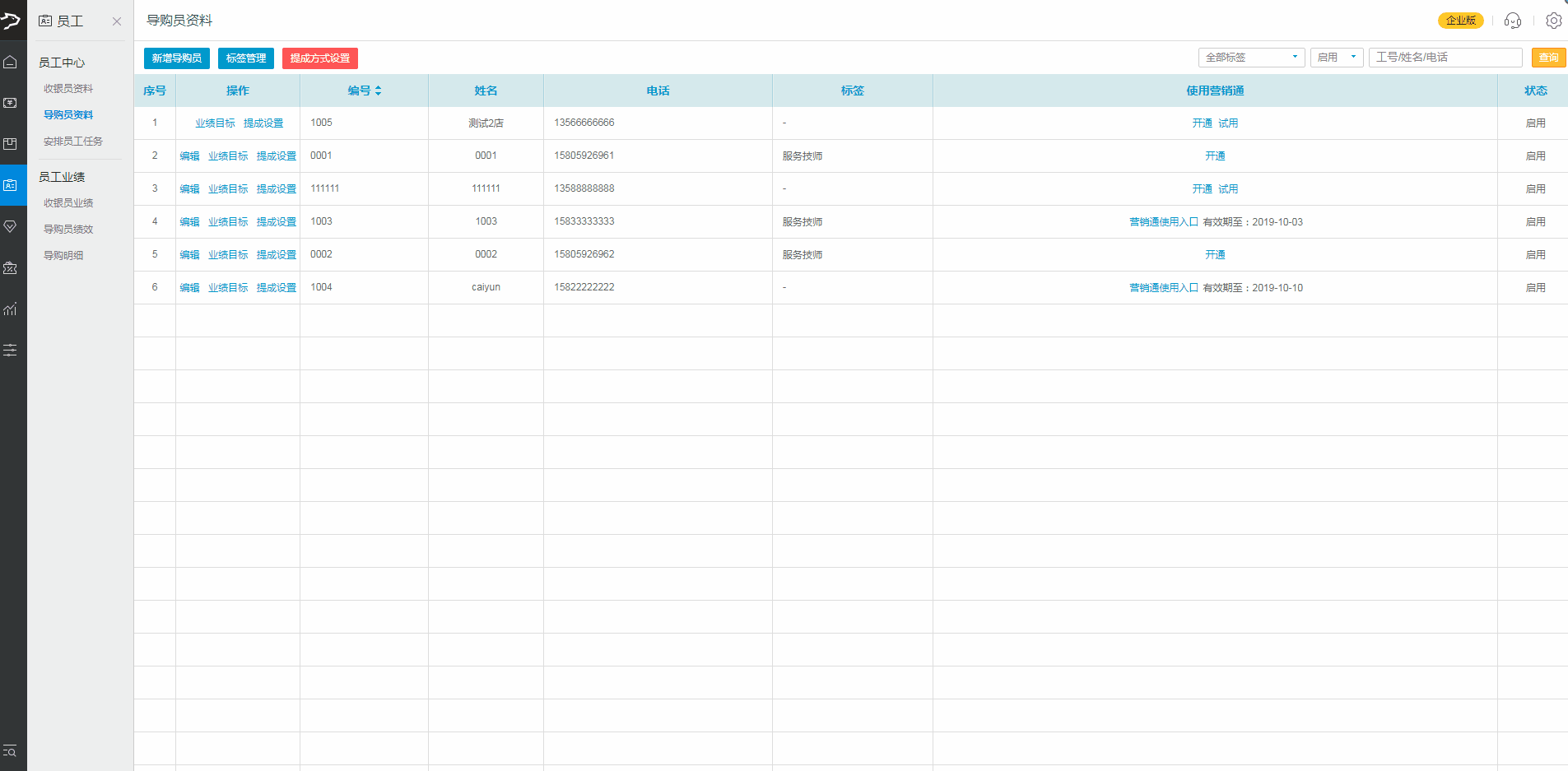Open customer service headset icon

[x=1512, y=21]
